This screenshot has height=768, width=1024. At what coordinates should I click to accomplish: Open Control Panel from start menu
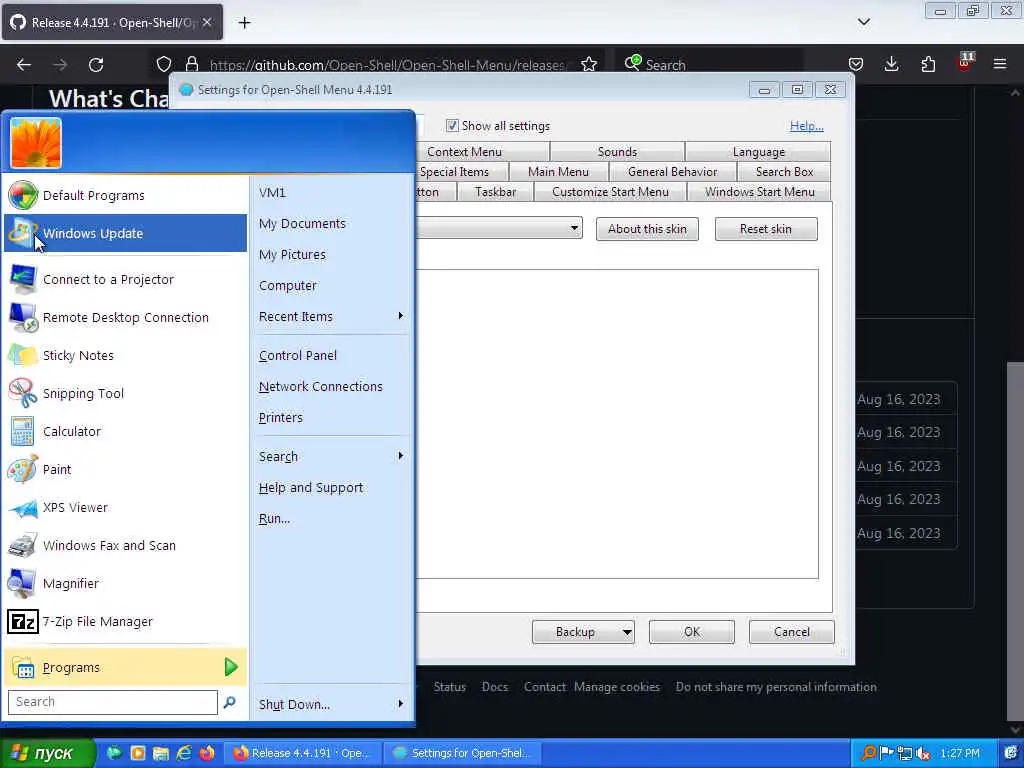click(331, 356)
